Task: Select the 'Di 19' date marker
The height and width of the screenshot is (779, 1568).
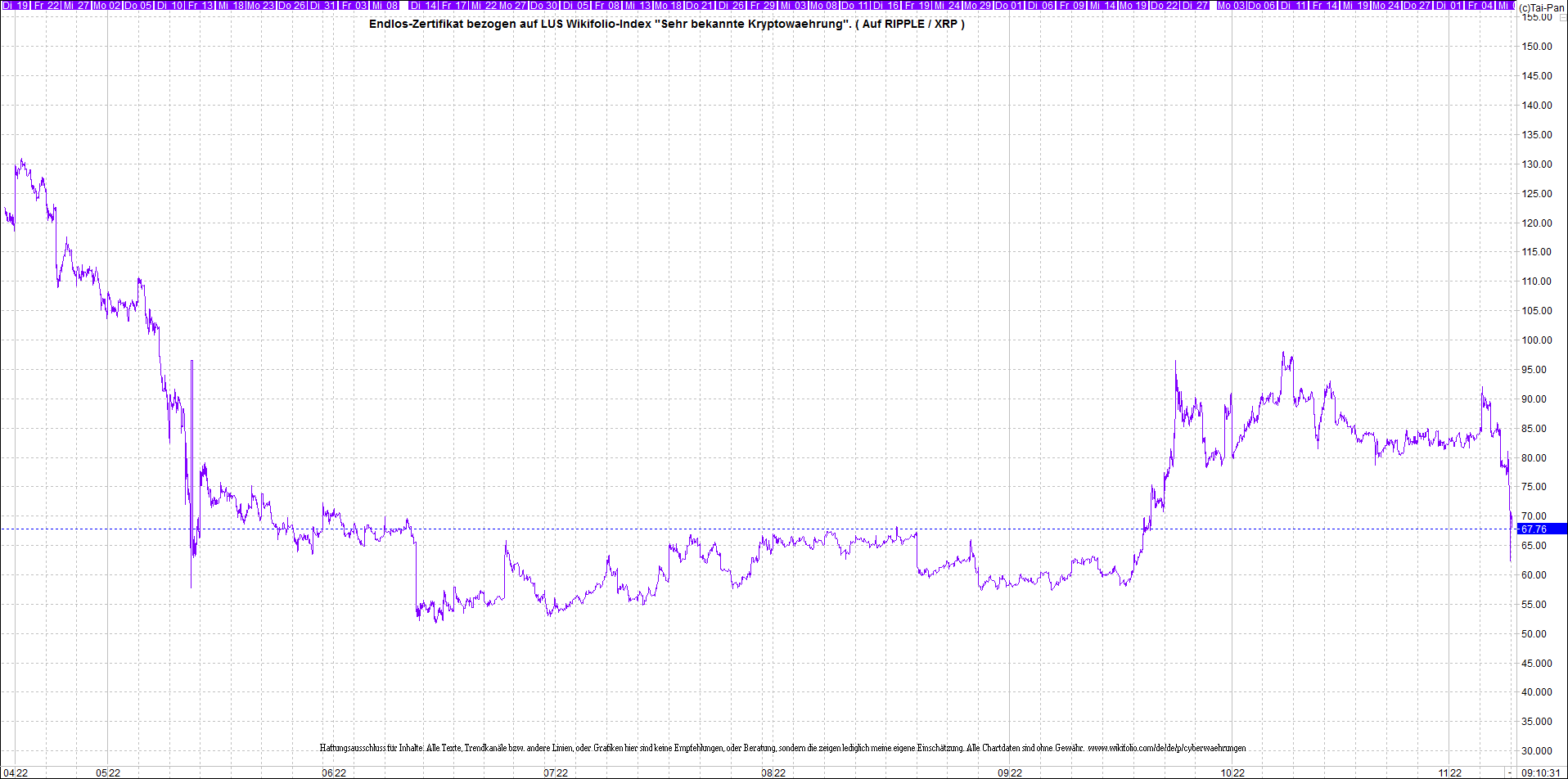Action: (x=16, y=5)
